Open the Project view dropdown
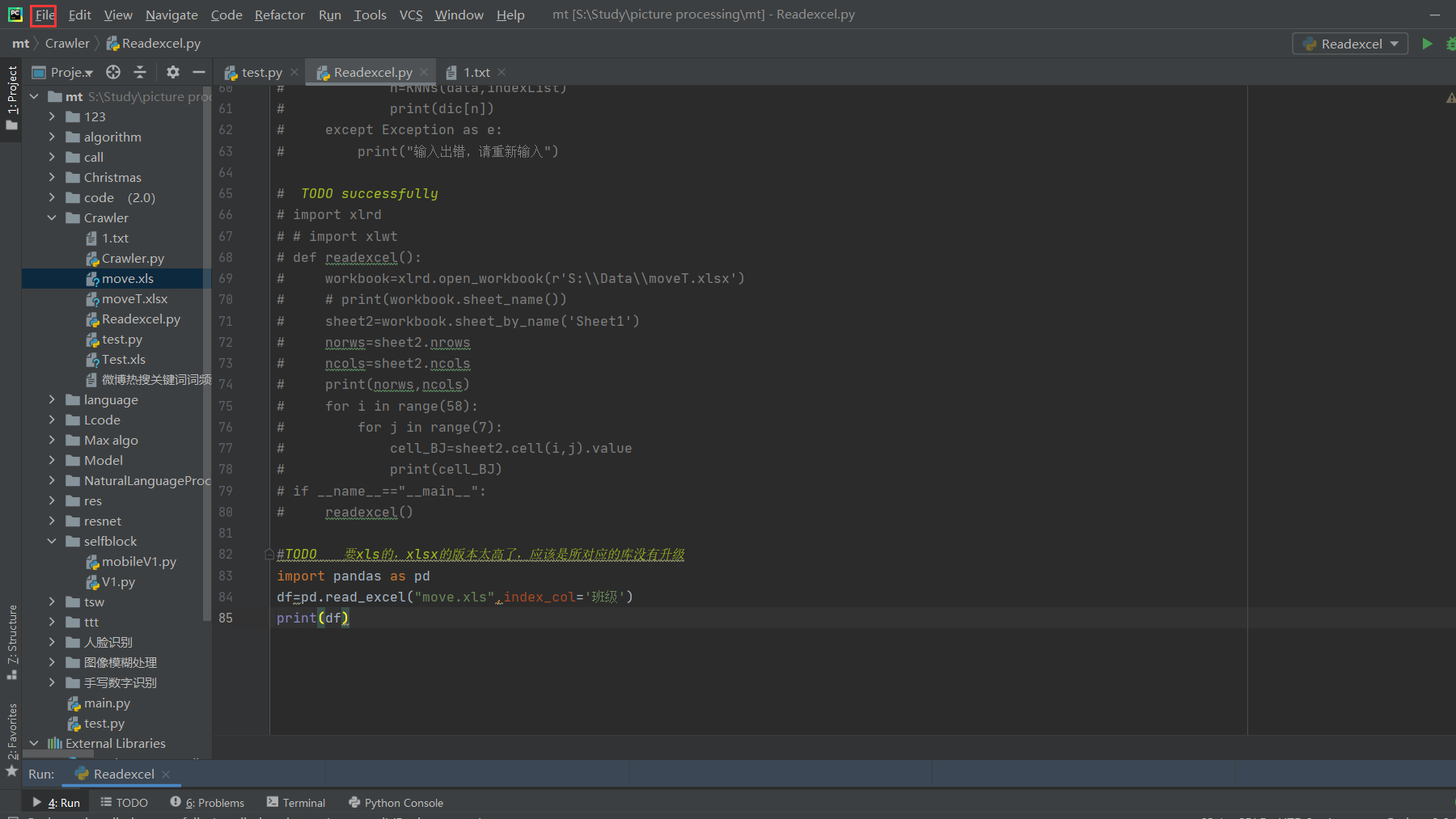Viewport: 1456px width, 819px height. coord(62,72)
